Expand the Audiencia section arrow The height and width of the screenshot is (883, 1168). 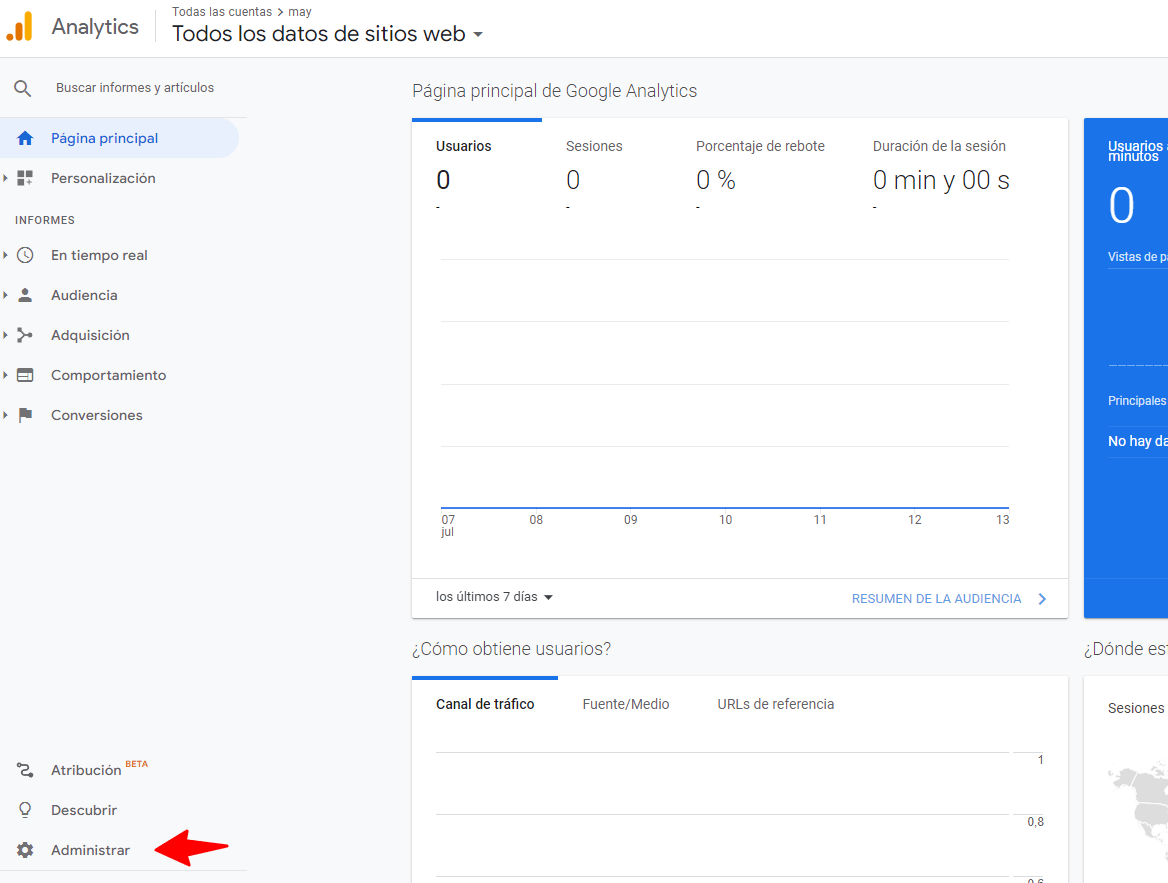tap(5, 295)
